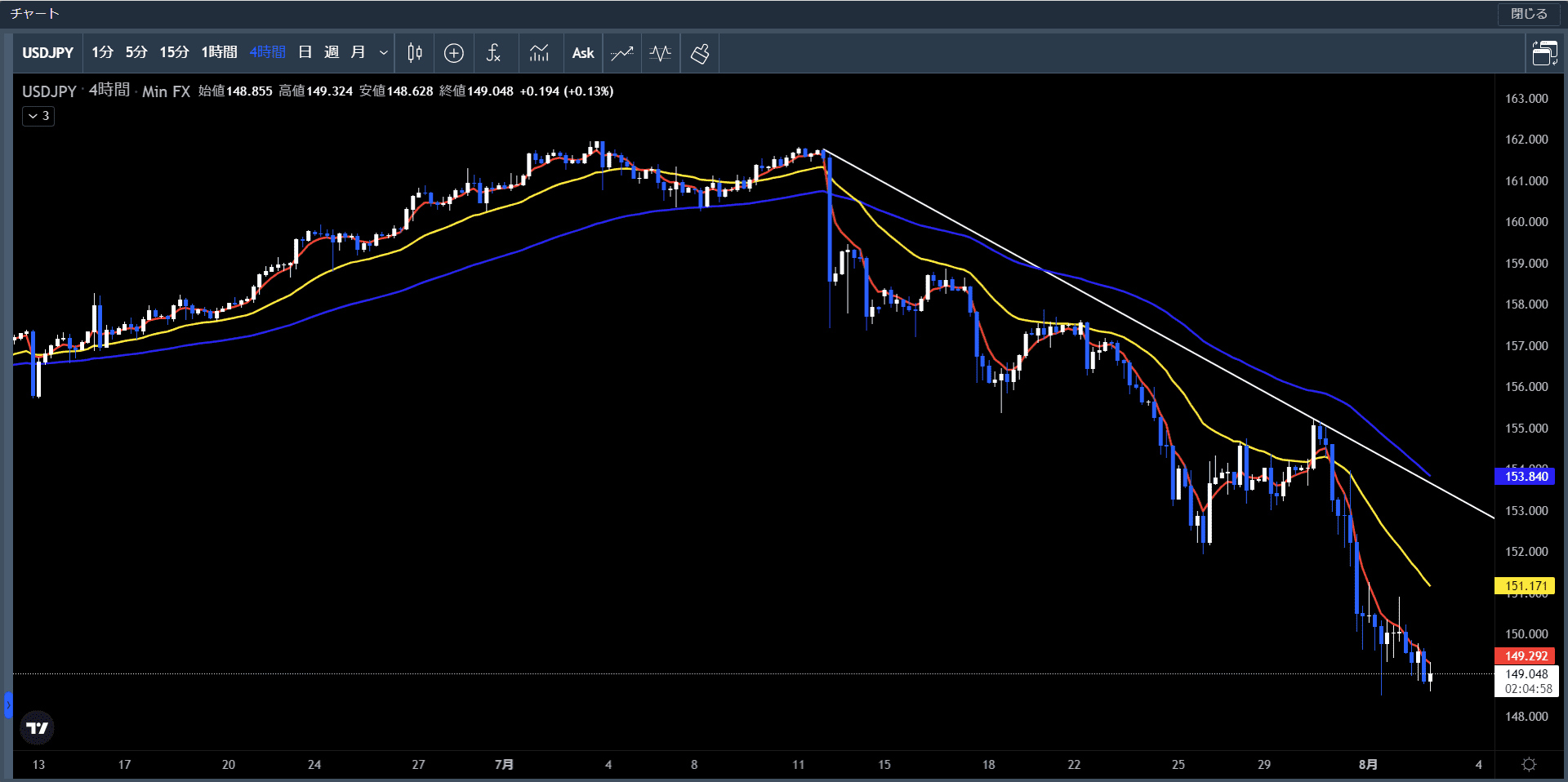
Task: Click the add/compare symbol plus icon
Action: pos(454,53)
